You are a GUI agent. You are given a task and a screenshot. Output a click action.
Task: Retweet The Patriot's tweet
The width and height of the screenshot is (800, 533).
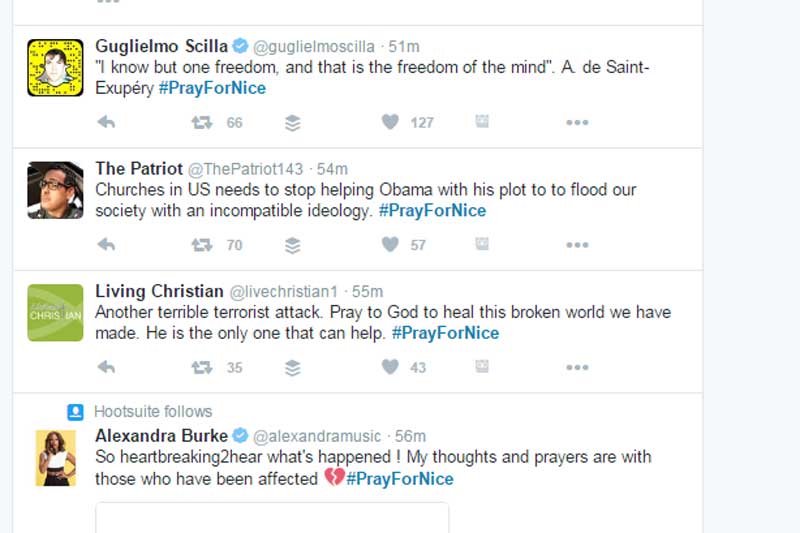(202, 244)
